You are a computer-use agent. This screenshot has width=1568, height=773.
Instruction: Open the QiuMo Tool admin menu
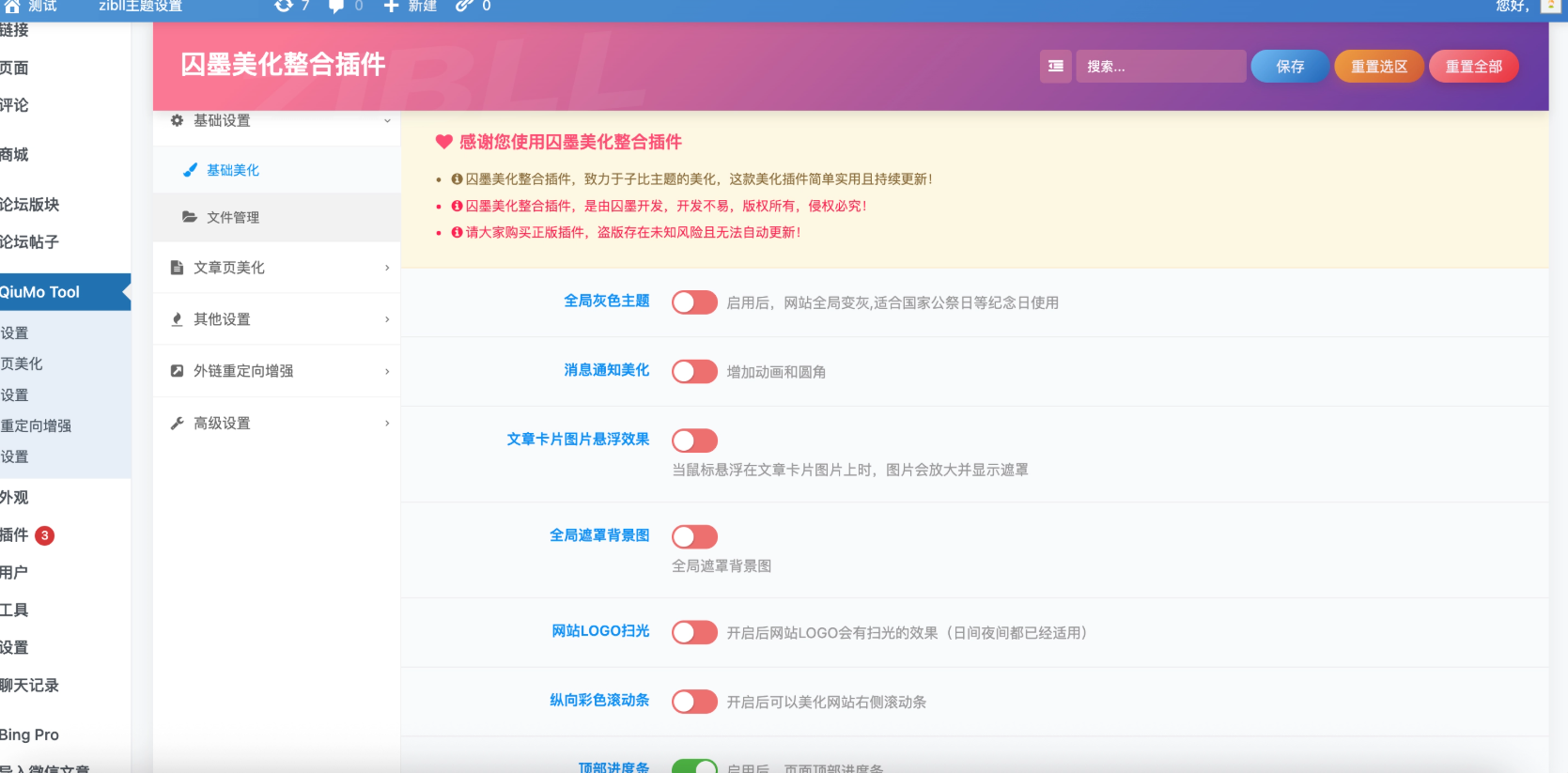point(65,292)
